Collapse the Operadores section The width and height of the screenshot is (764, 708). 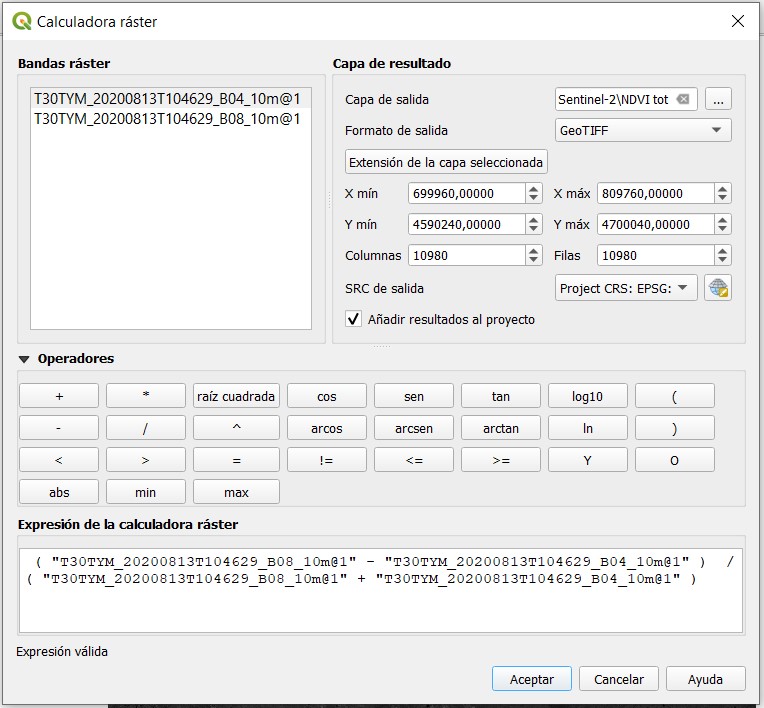[24, 359]
